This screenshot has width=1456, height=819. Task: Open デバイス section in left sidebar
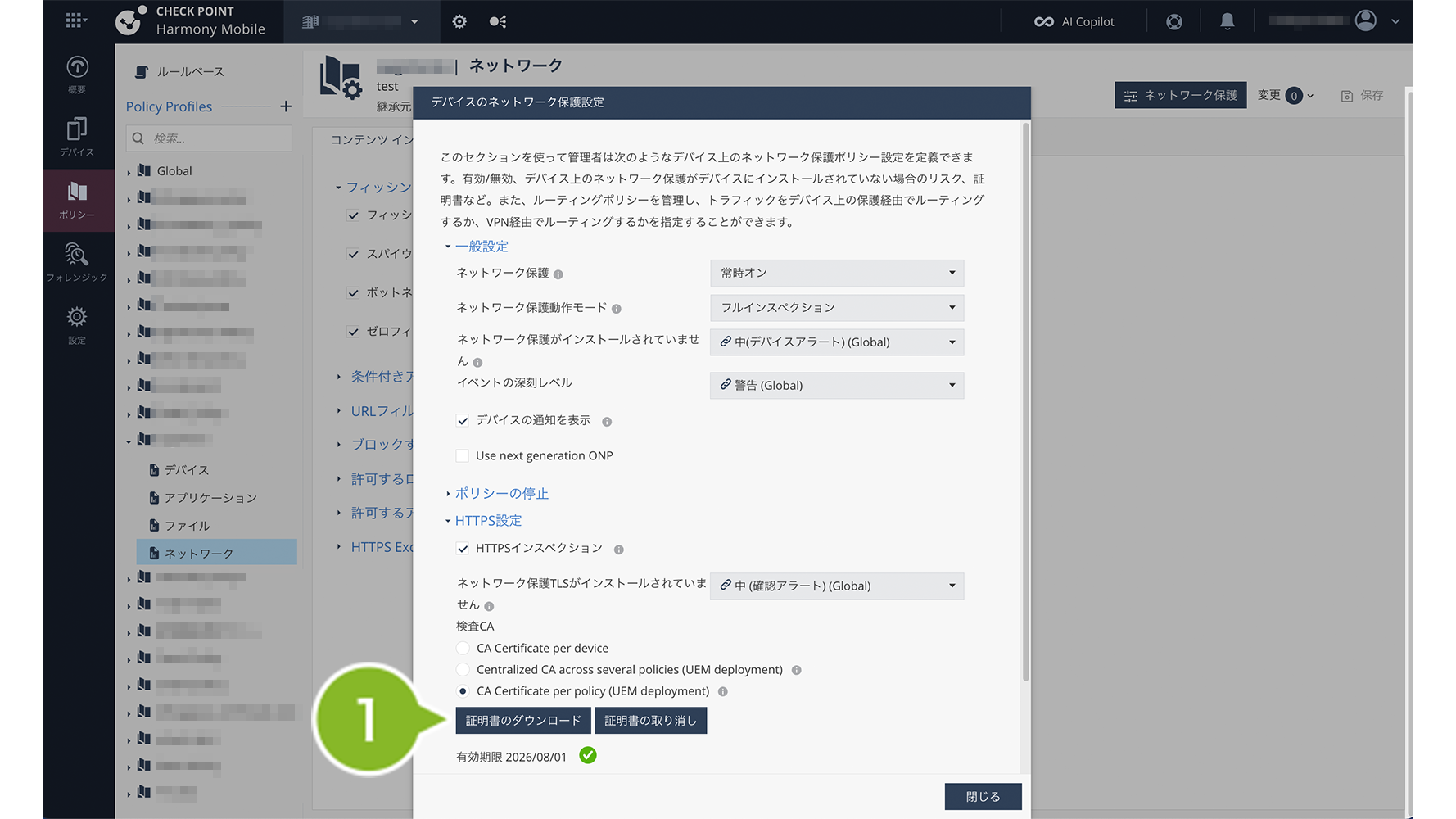pyautogui.click(x=77, y=136)
